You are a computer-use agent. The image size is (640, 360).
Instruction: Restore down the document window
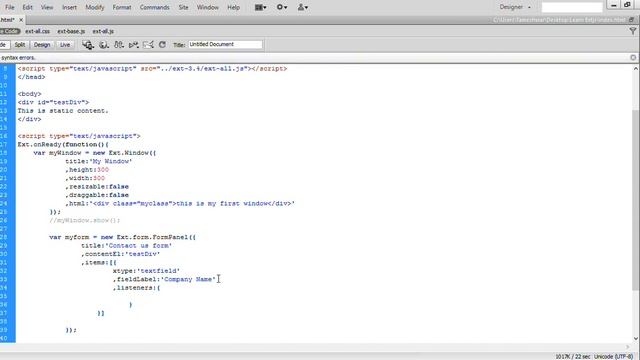click(632, 20)
